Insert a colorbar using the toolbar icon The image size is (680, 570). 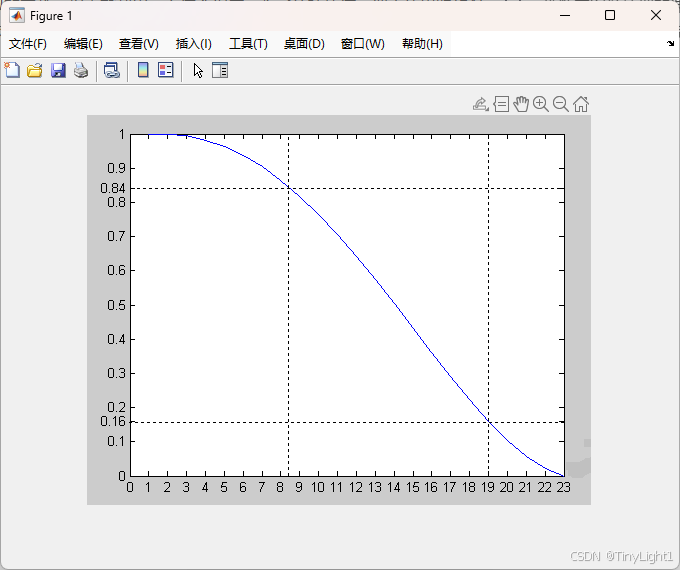tap(143, 70)
